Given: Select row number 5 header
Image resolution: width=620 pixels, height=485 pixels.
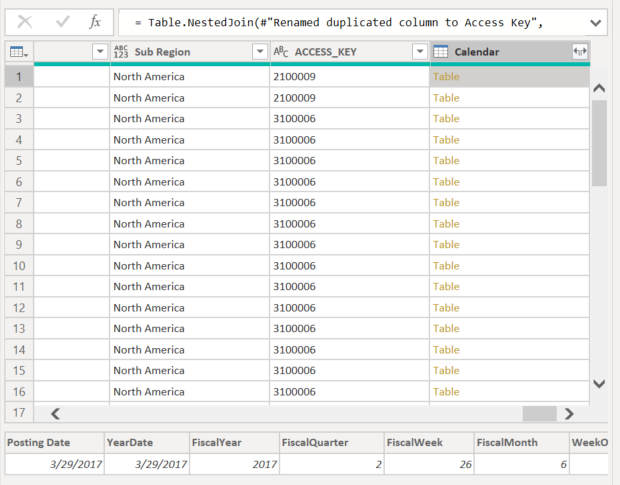Looking at the screenshot, I should pyautogui.click(x=19, y=161).
